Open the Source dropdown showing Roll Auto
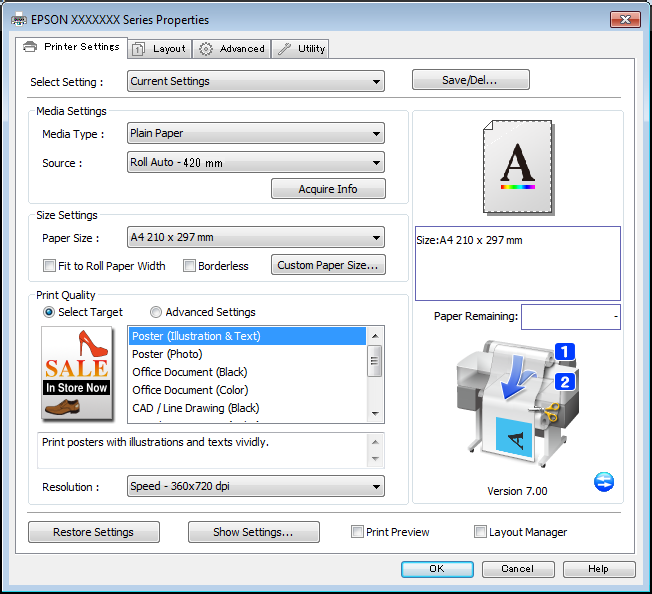This screenshot has width=652, height=594. click(x=256, y=162)
